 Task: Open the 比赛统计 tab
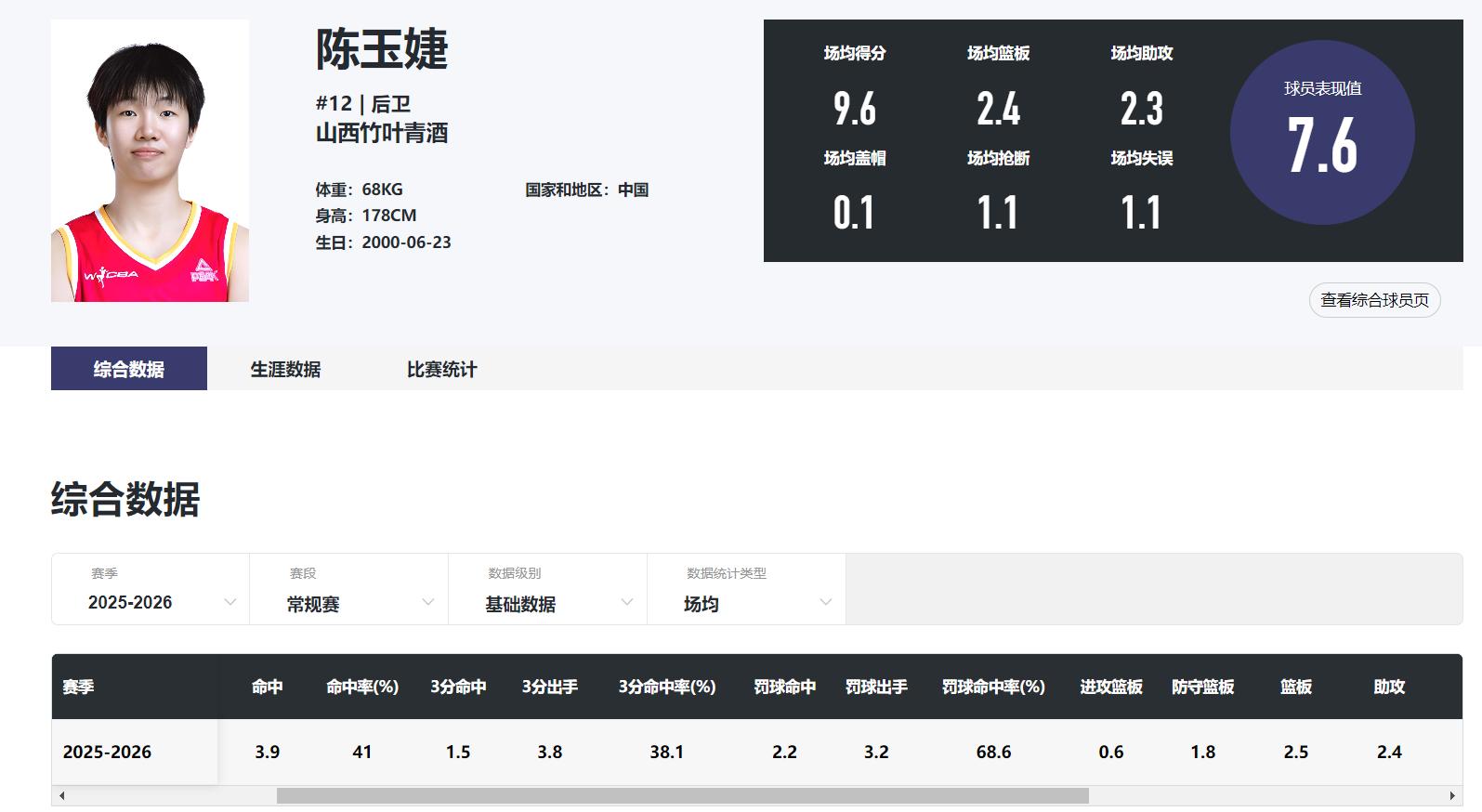(x=441, y=369)
